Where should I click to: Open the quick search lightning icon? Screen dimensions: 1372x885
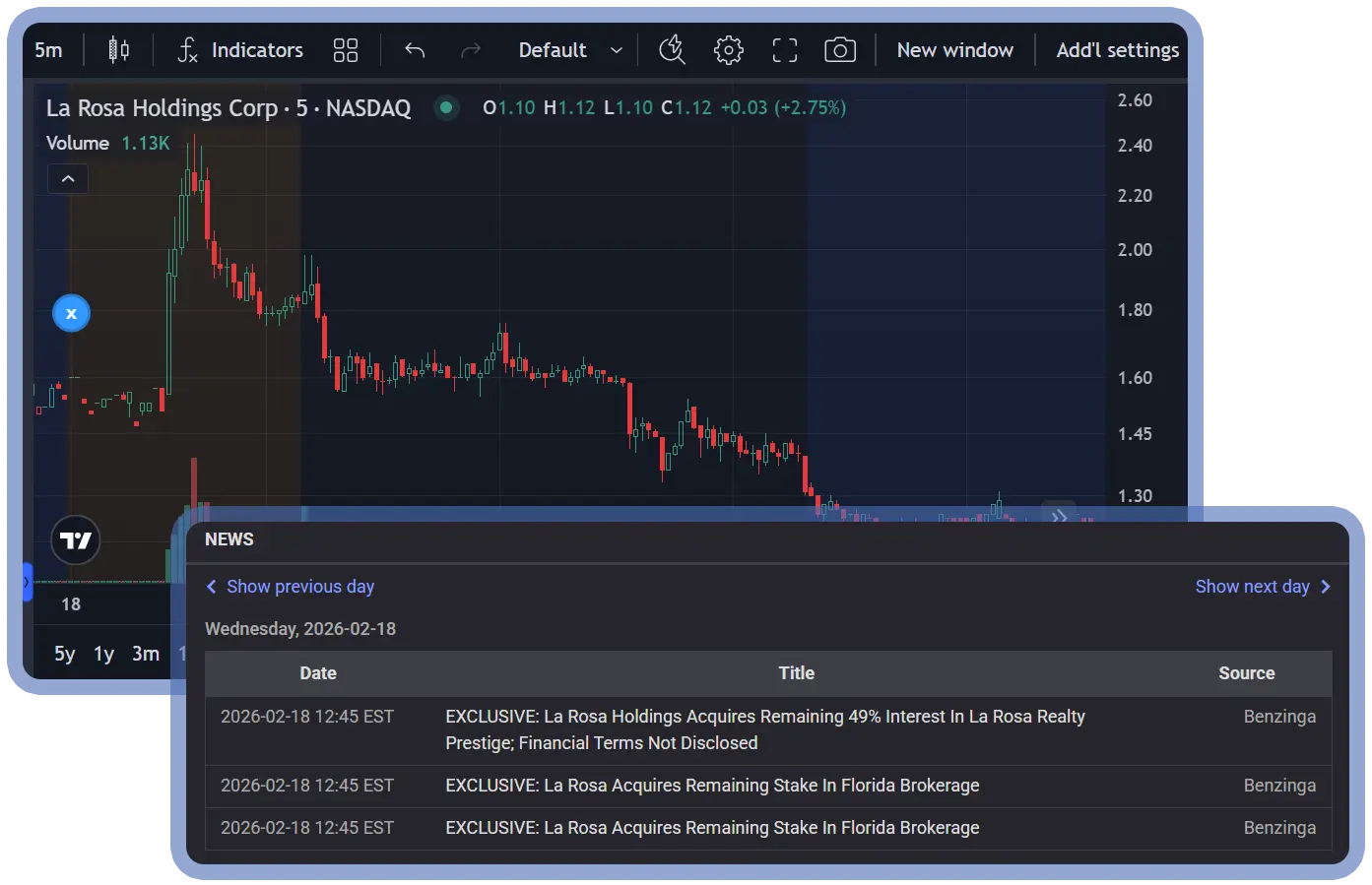(x=672, y=50)
